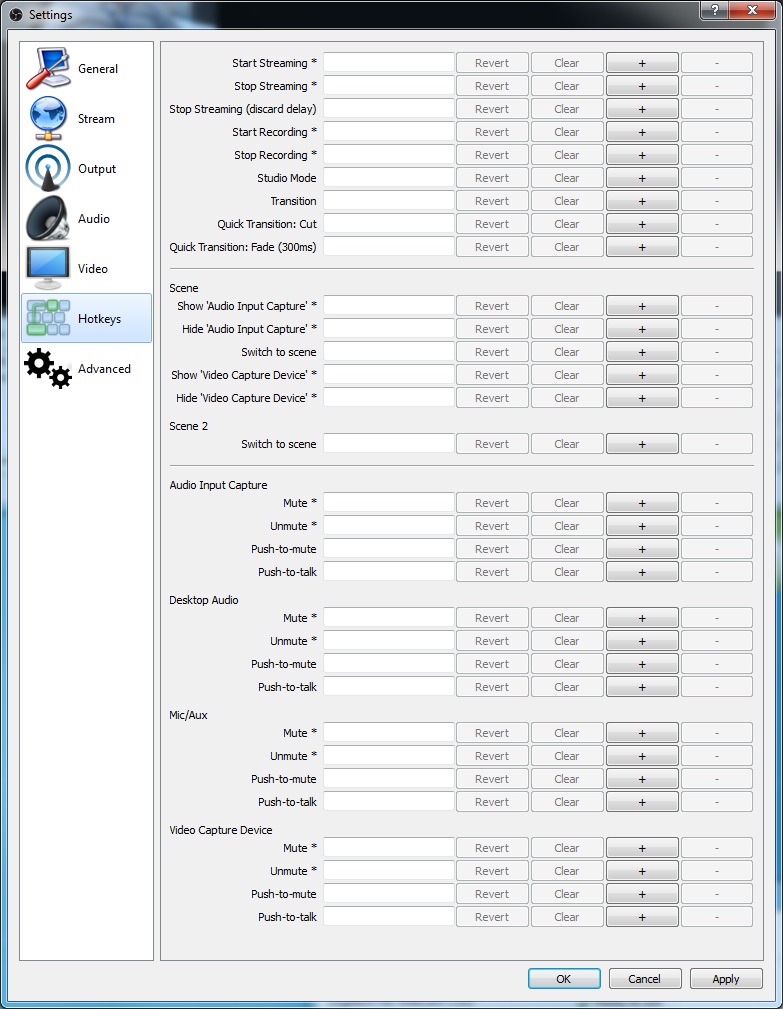Screen dimensions: 783x1009
Task: Click the Hide 'Audio Input Capture' hotkey field
Action: tap(389, 329)
